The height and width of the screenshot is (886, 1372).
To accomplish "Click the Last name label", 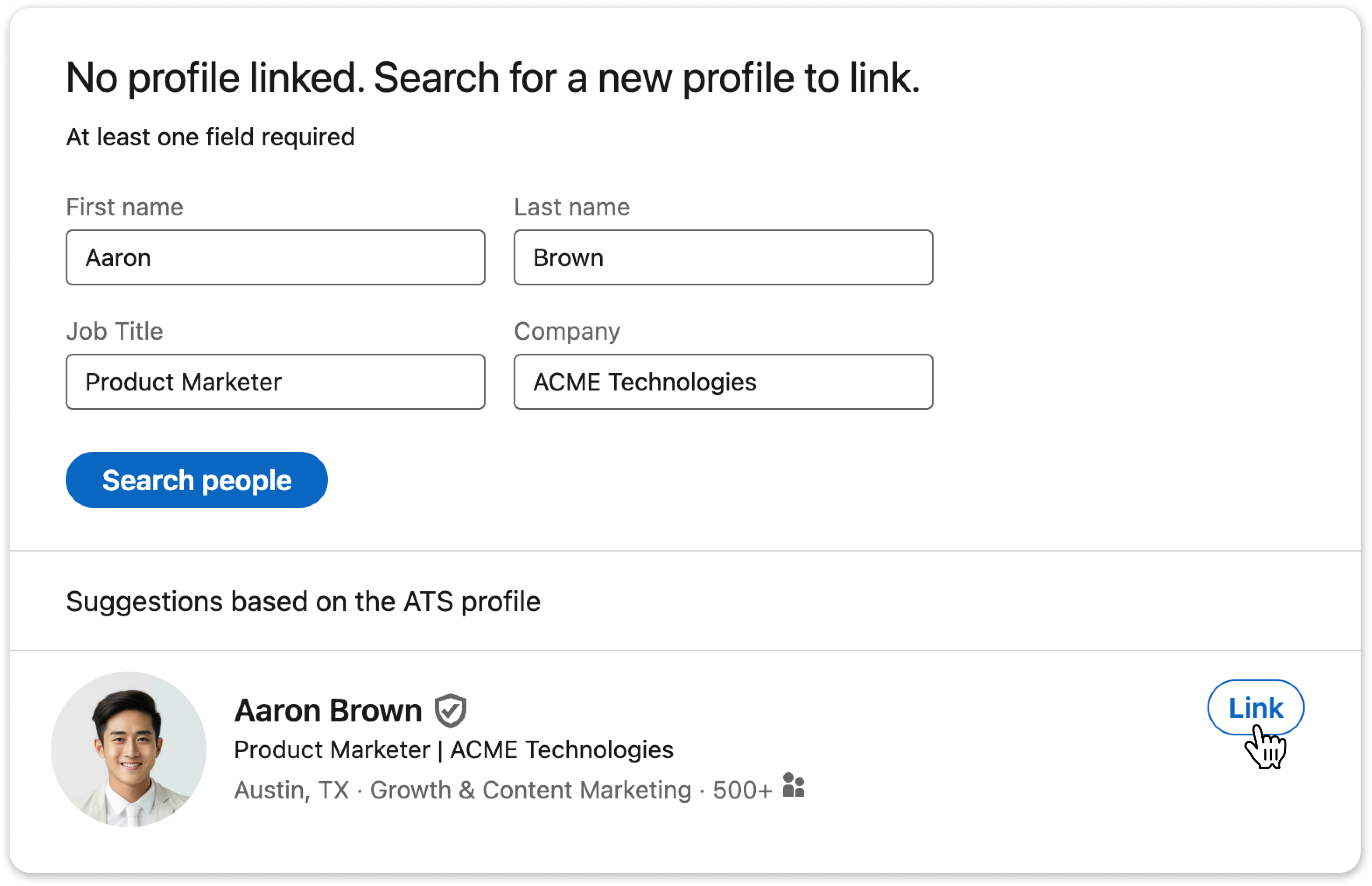I will (571, 207).
